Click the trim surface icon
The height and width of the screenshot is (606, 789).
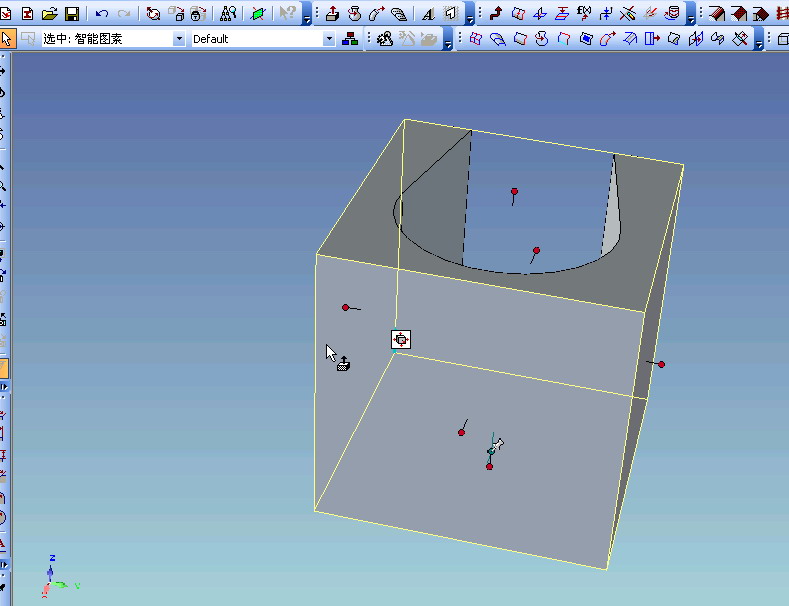coord(740,39)
